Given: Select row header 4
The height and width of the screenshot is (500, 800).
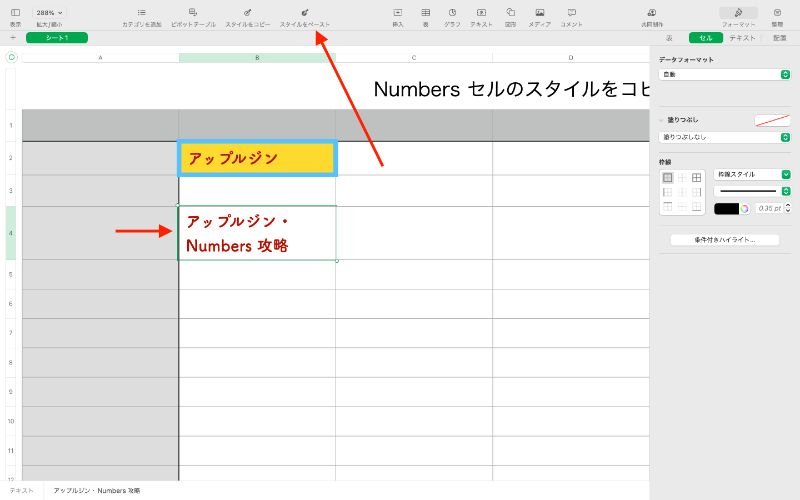Looking at the screenshot, I should click(11, 233).
